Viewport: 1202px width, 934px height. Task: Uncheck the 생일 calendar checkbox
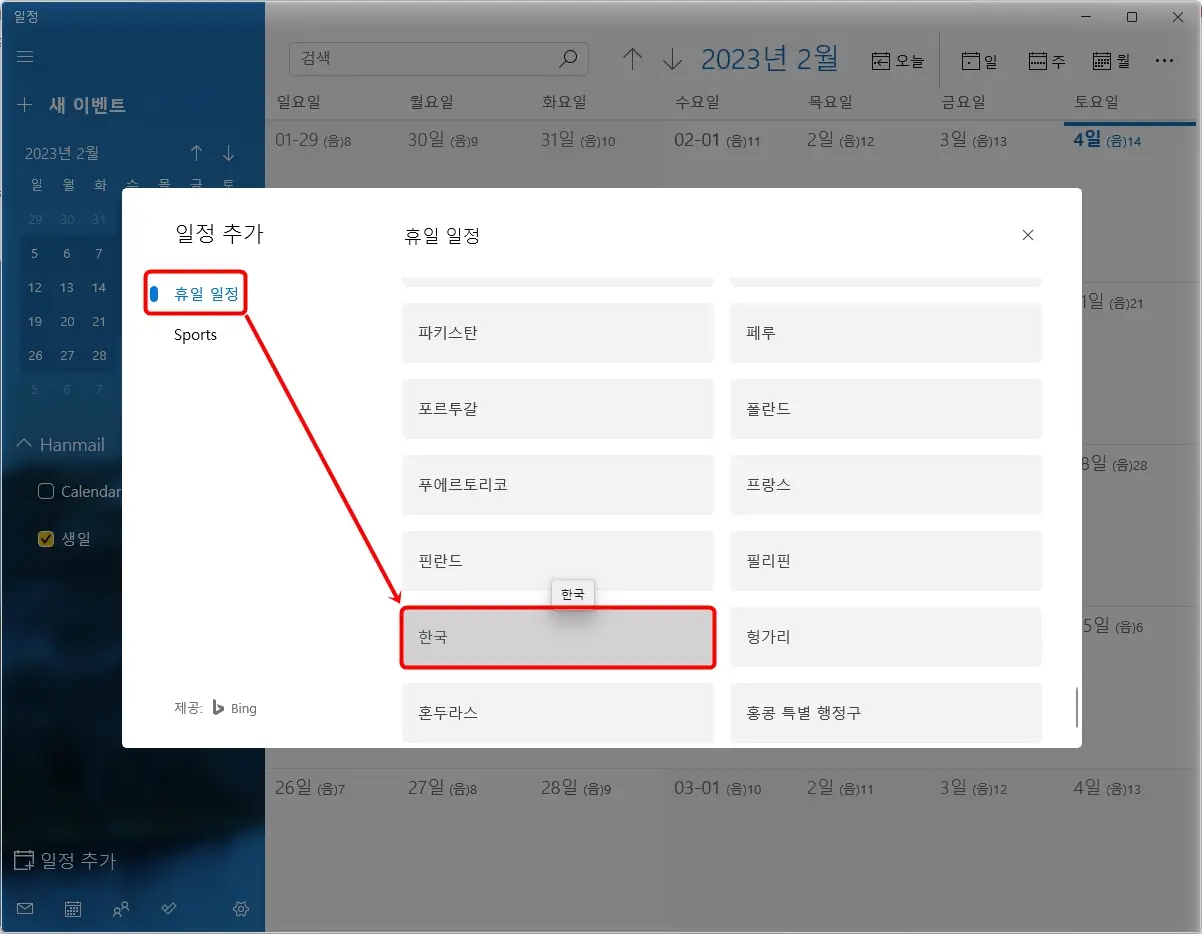pos(45,538)
